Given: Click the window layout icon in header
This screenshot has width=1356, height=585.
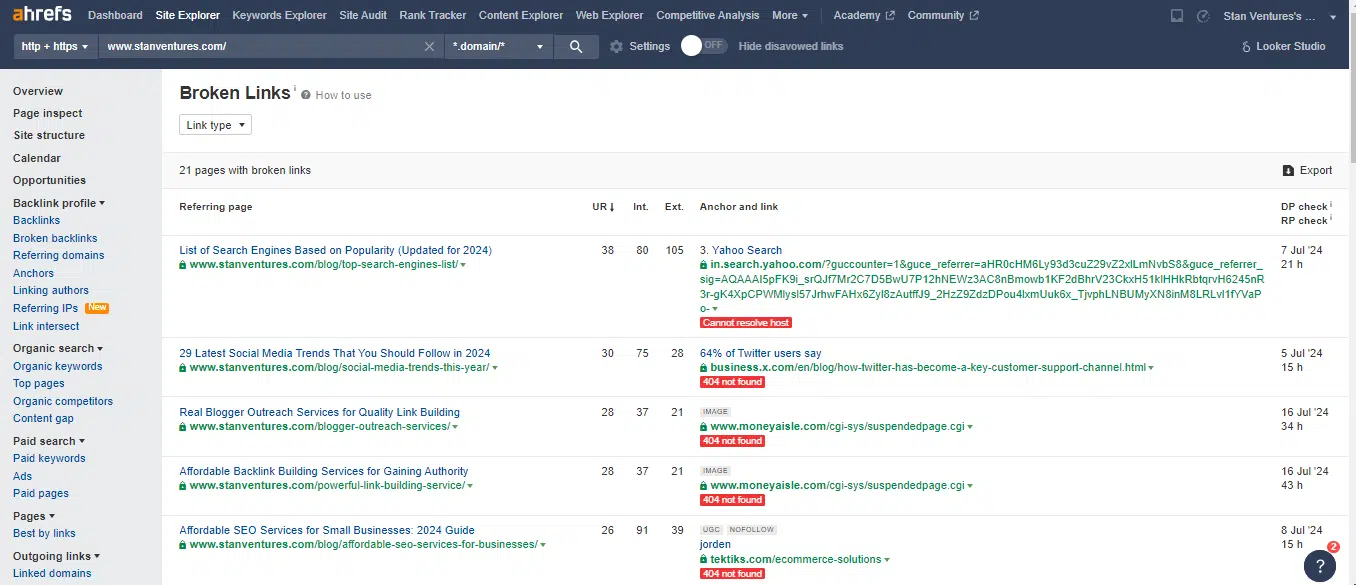Looking at the screenshot, I should pyautogui.click(x=1177, y=16).
